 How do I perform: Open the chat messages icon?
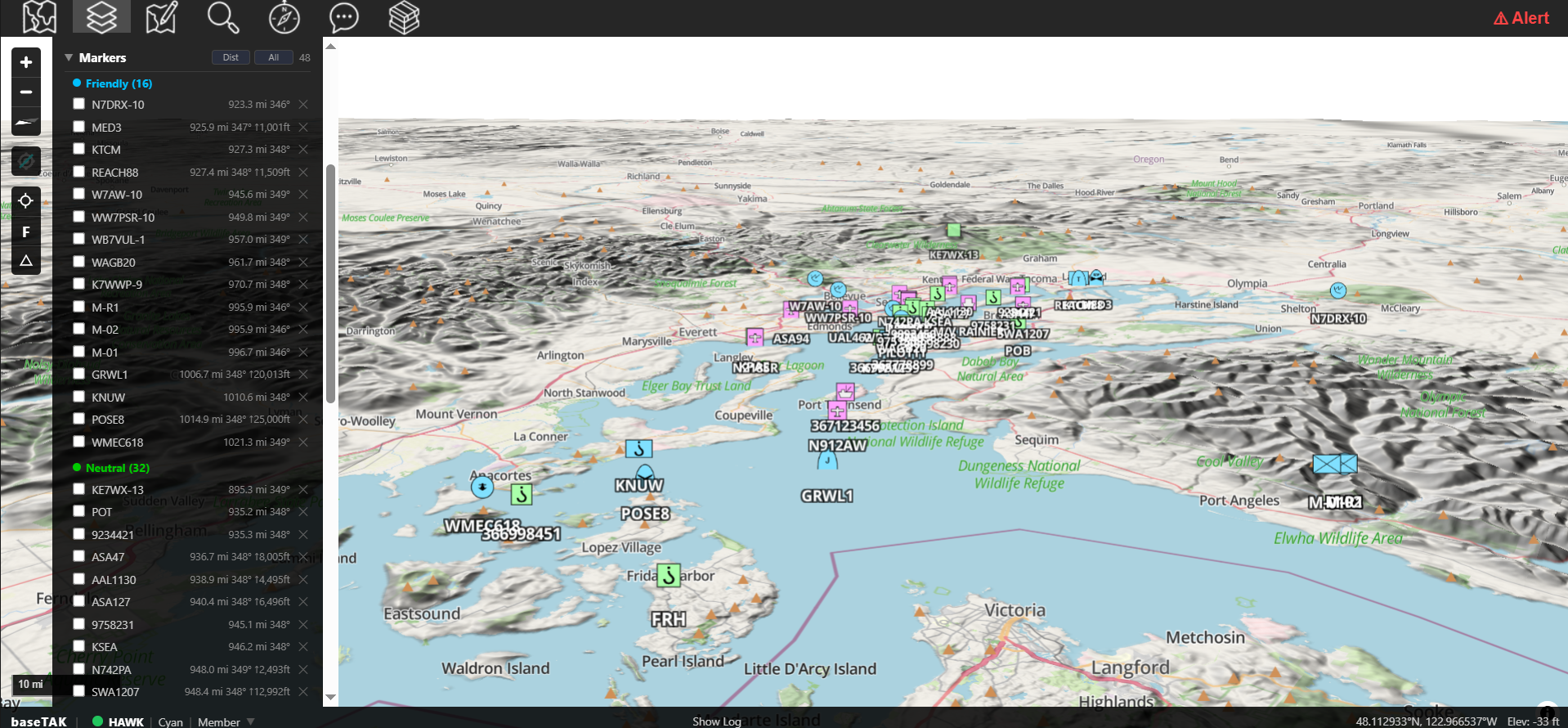343,17
